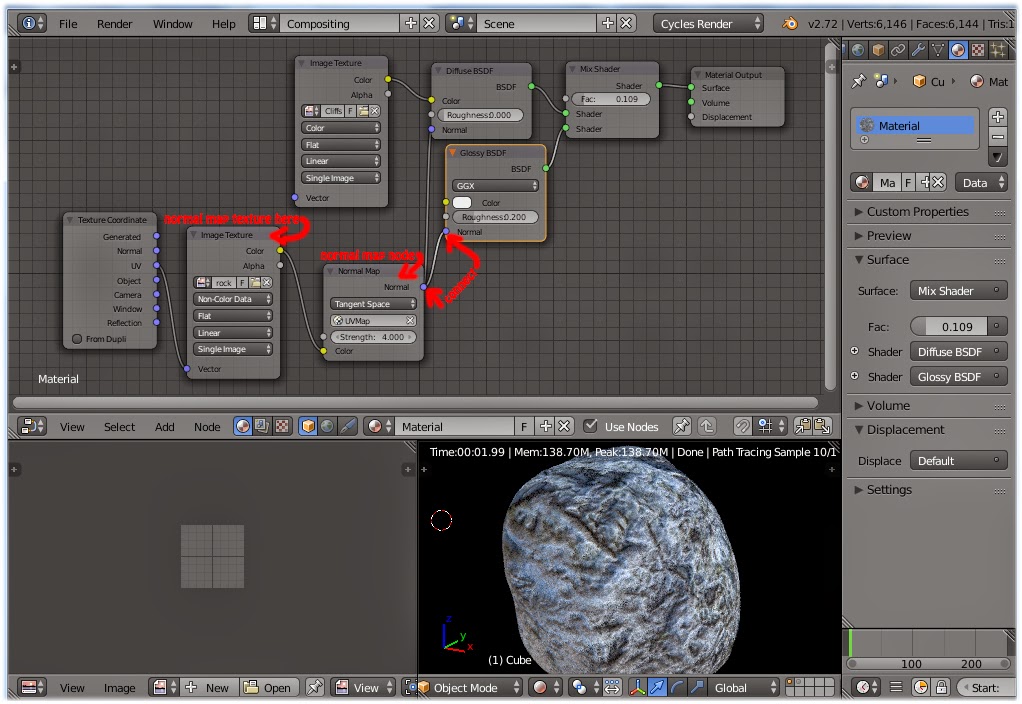Image resolution: width=1022 pixels, height=704 pixels.
Task: Open the Object Constraints (chain link) tab
Action: coord(899,49)
